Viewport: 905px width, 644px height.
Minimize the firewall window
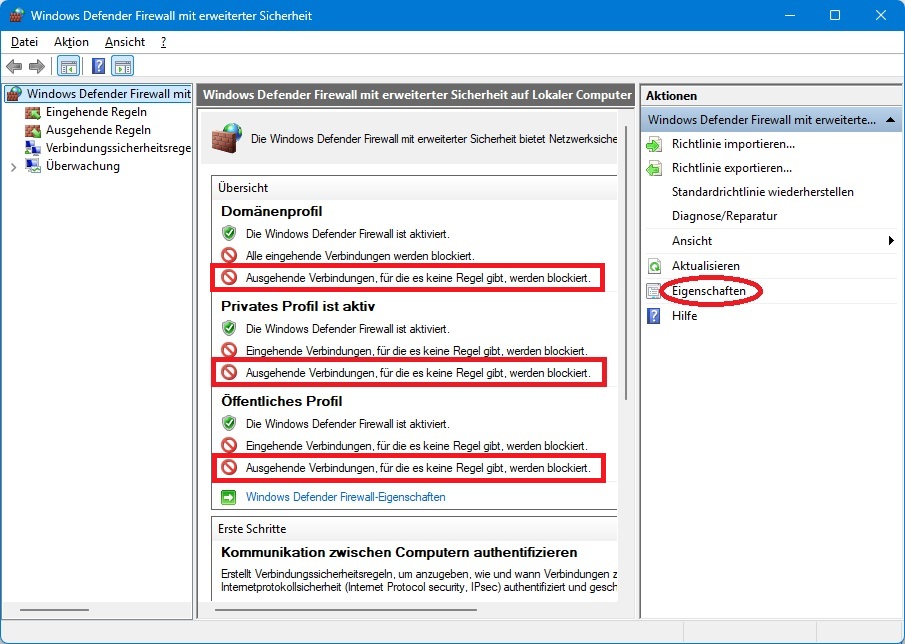(789, 16)
